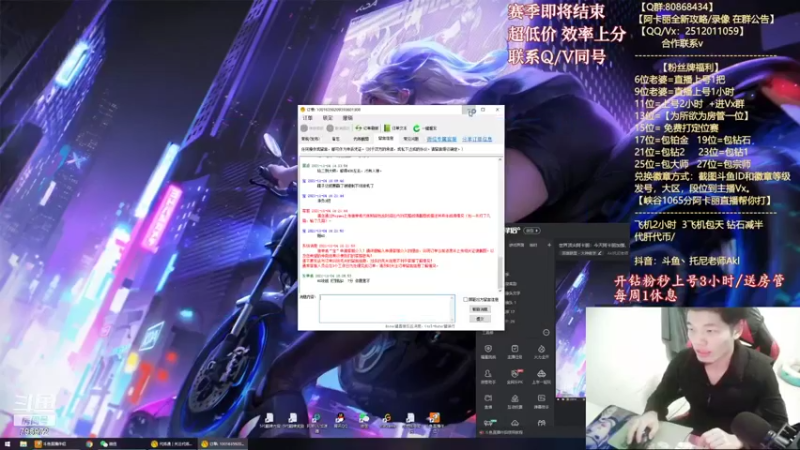This screenshot has width=800, height=450.
Task: Tick the checkbox beside the message box
Action: 465,299
